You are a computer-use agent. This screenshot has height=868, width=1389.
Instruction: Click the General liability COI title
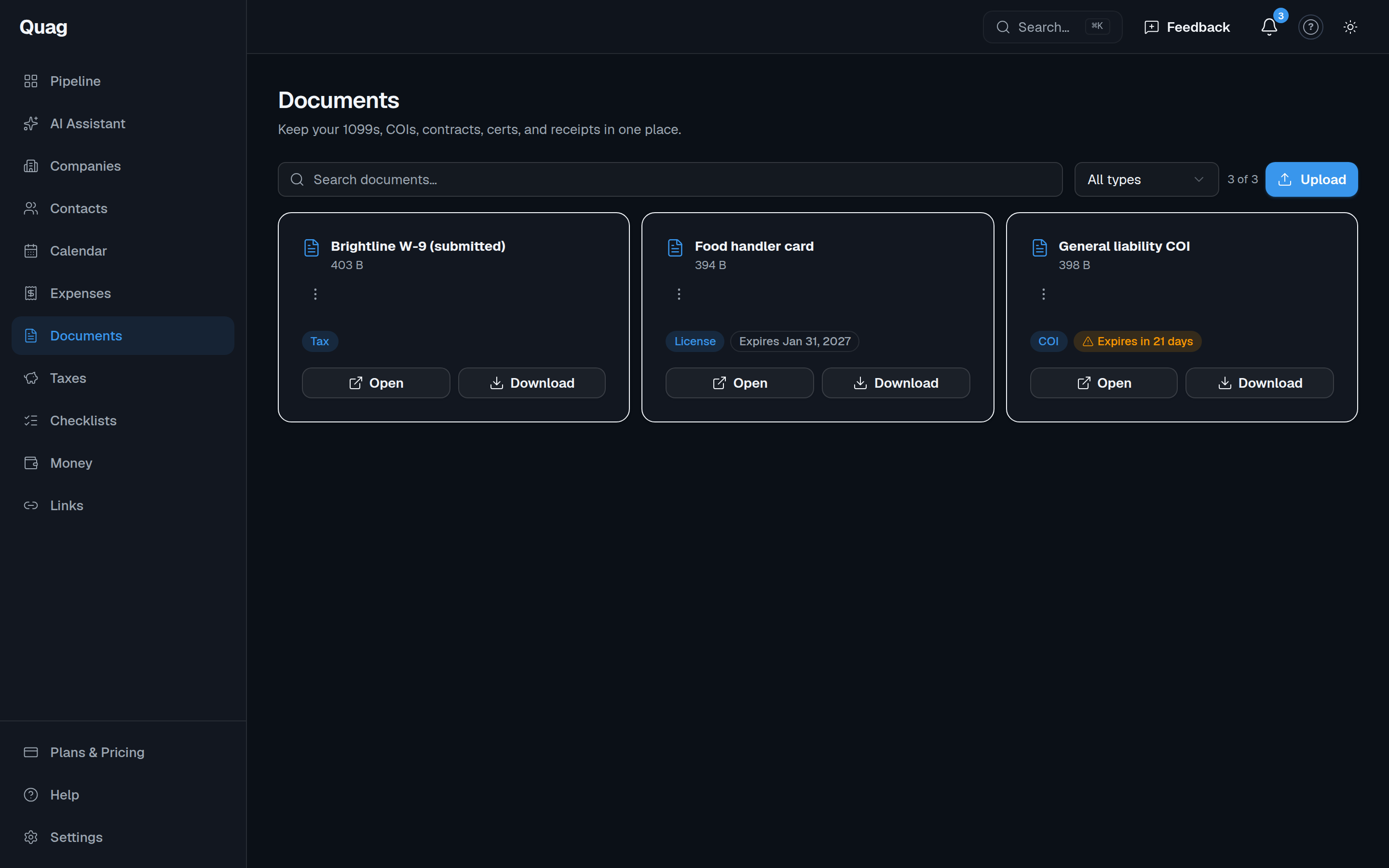1124,246
